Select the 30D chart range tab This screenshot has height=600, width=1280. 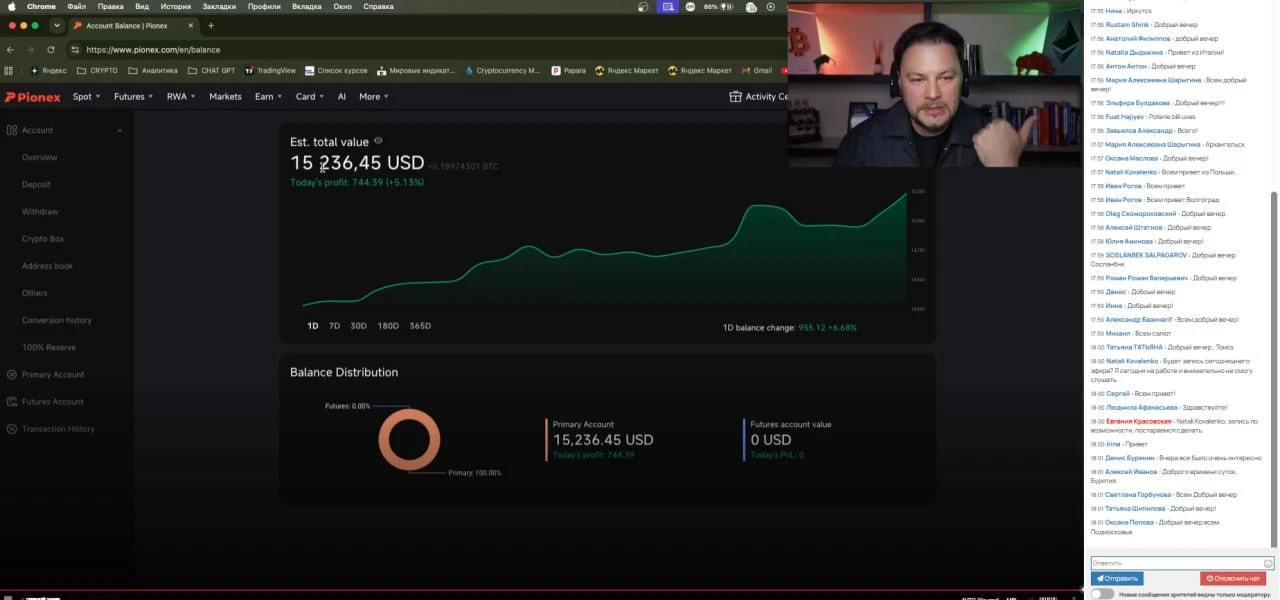point(358,326)
